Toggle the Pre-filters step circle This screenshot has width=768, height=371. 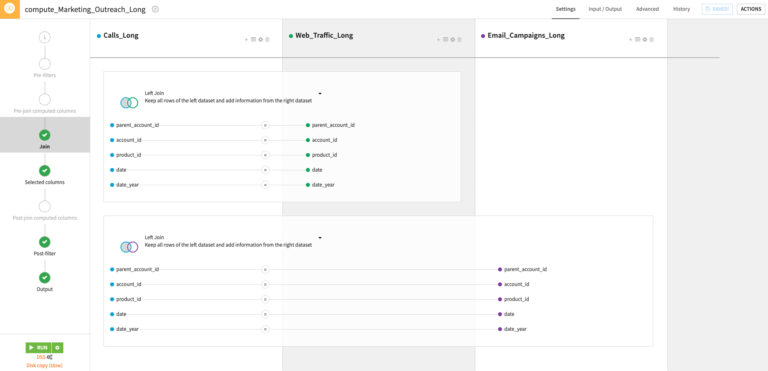pyautogui.click(x=45, y=64)
